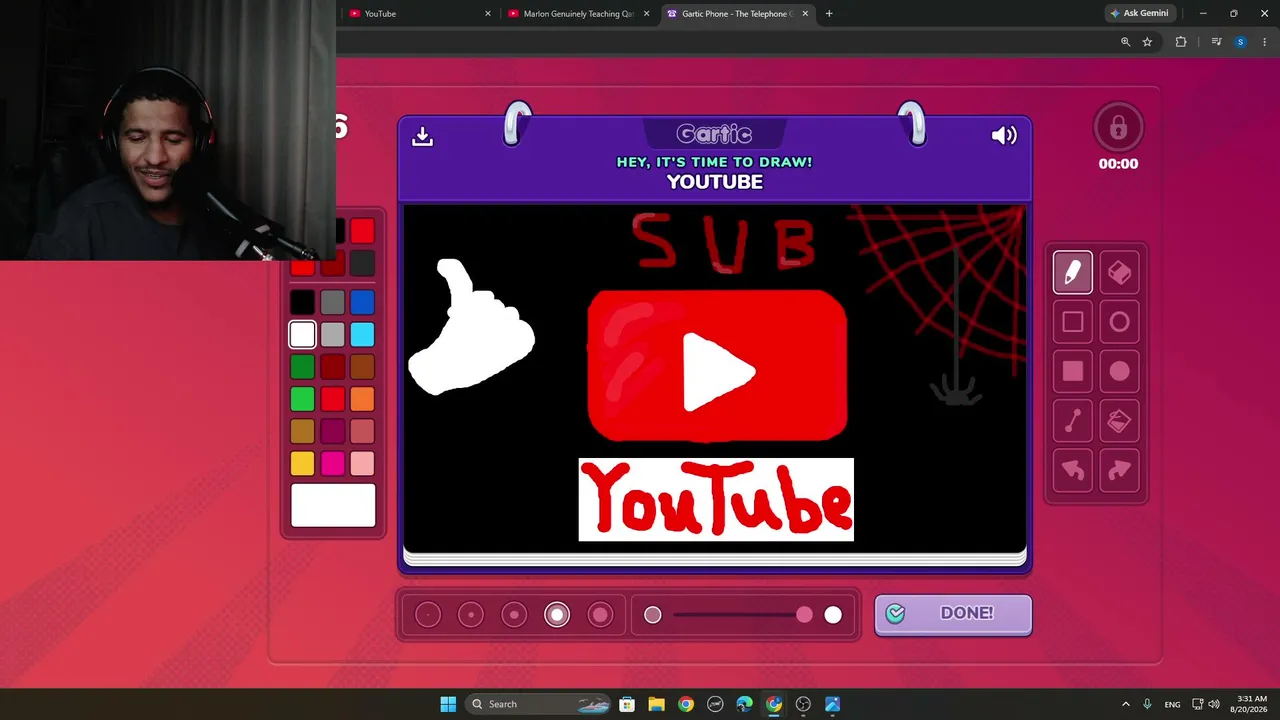Open the Chrome extensions menu
The image size is (1280, 720).
point(1181,42)
